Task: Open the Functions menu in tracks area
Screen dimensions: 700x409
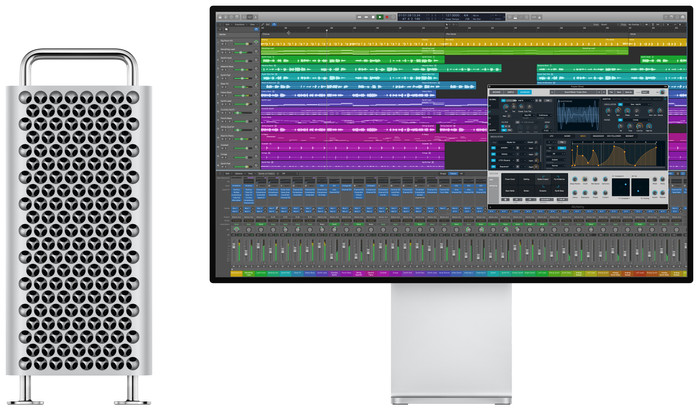Action: tap(240, 25)
